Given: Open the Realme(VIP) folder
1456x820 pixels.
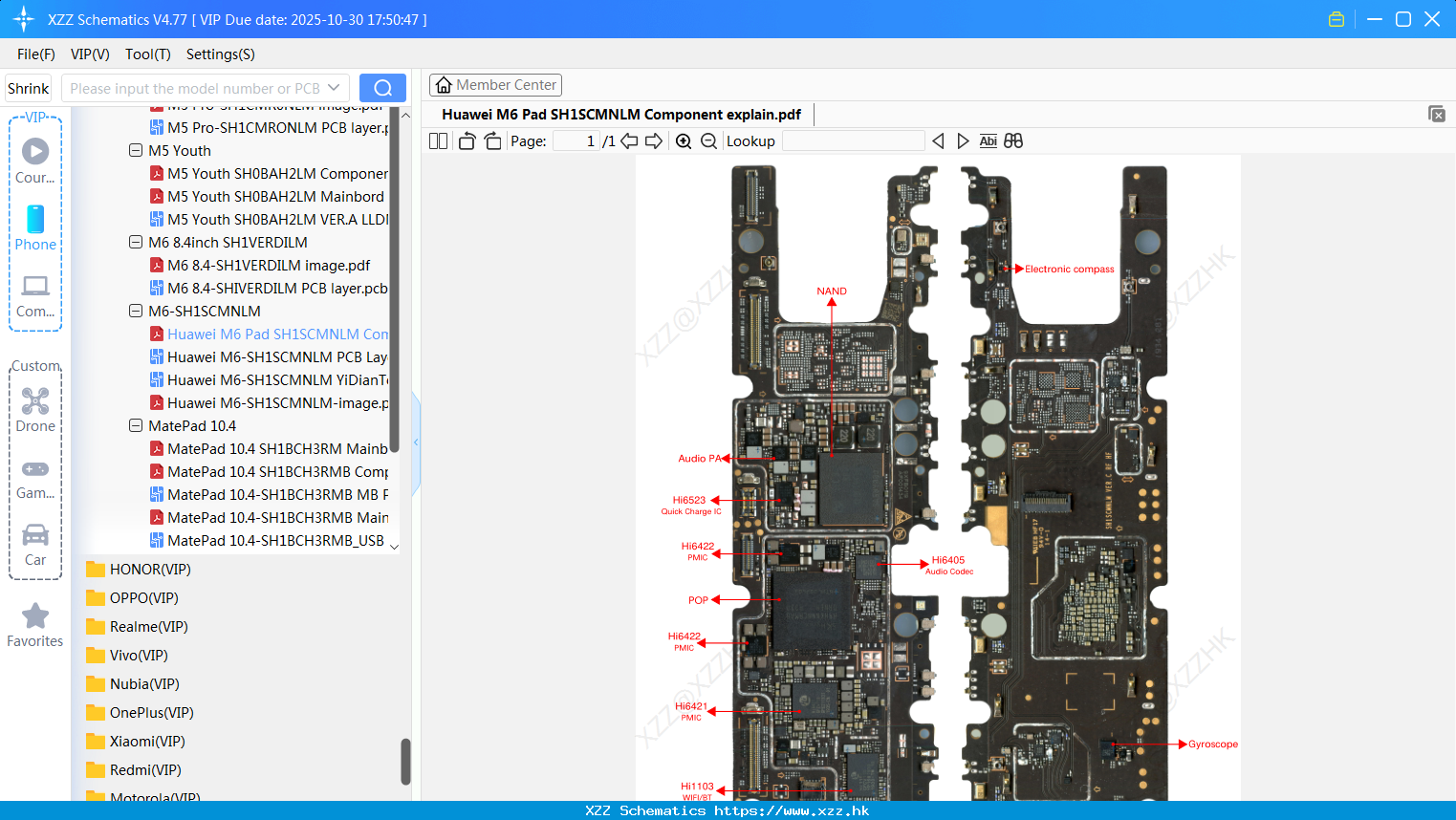Looking at the screenshot, I should [x=137, y=626].
